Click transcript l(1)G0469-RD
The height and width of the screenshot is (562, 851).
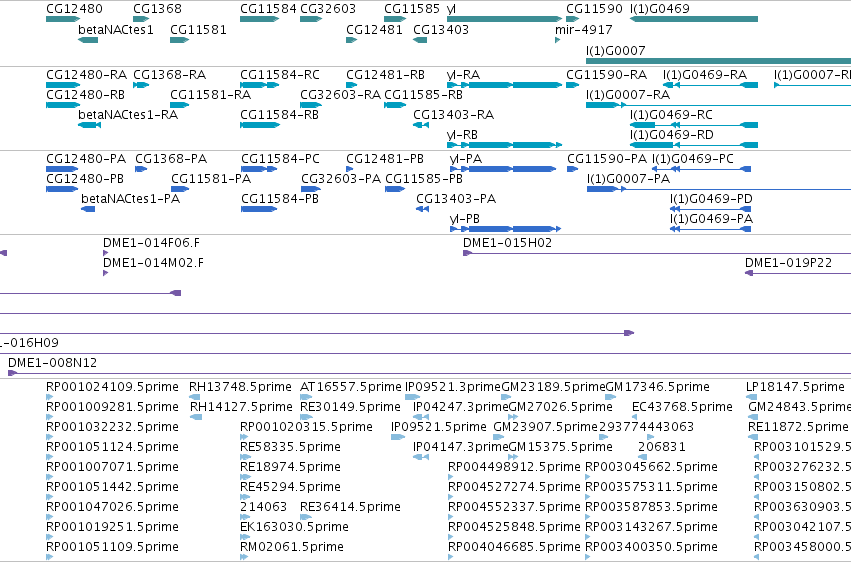694,145
